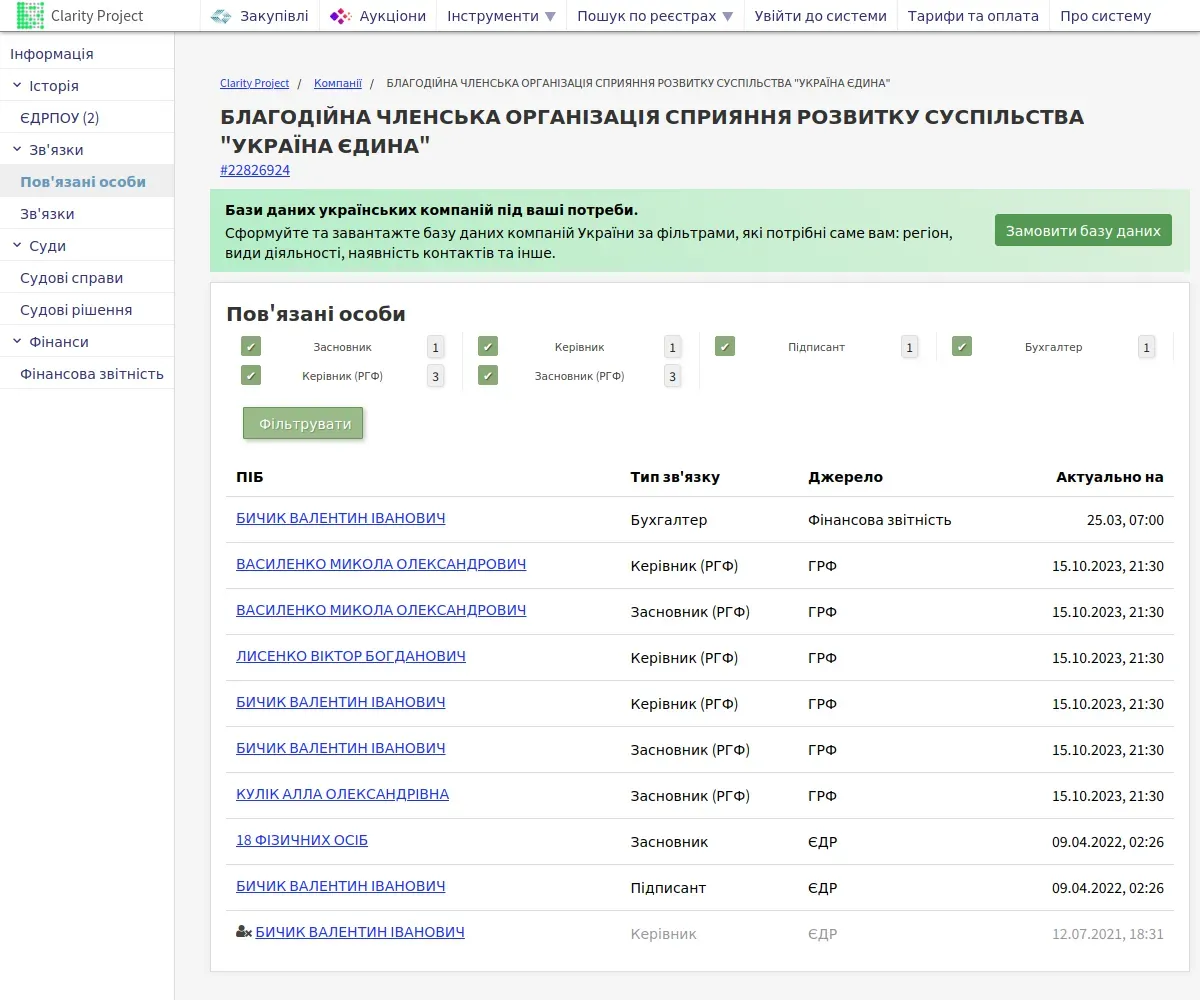
Task: Uncheck the Засновник filter checkbox
Action: tap(251, 347)
